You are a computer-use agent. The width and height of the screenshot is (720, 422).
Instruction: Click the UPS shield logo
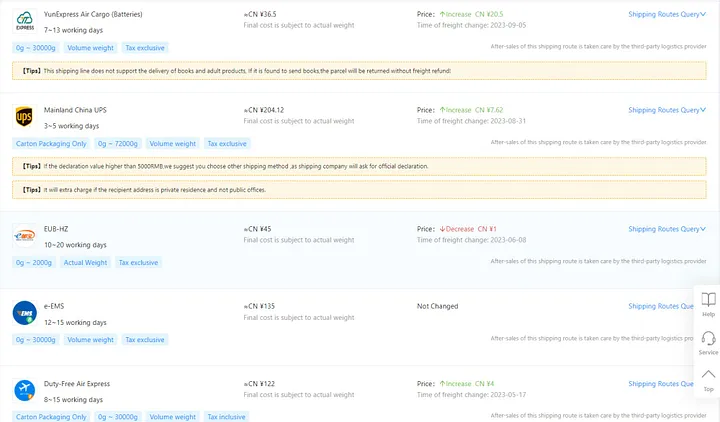(x=24, y=117)
